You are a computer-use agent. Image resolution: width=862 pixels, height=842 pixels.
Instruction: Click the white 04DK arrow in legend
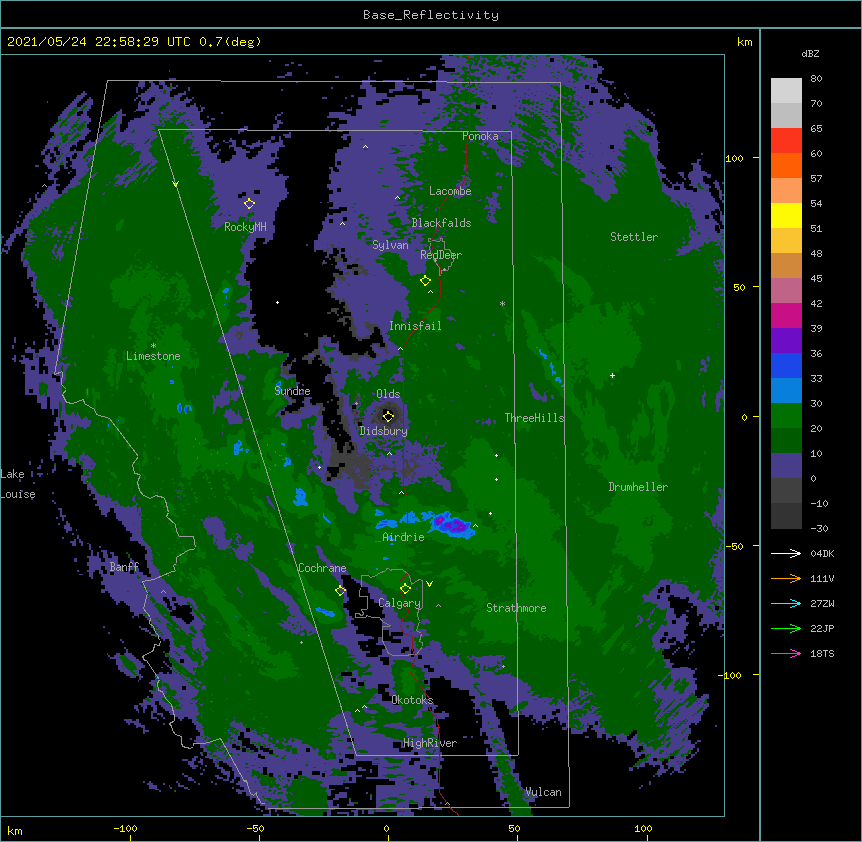786,553
